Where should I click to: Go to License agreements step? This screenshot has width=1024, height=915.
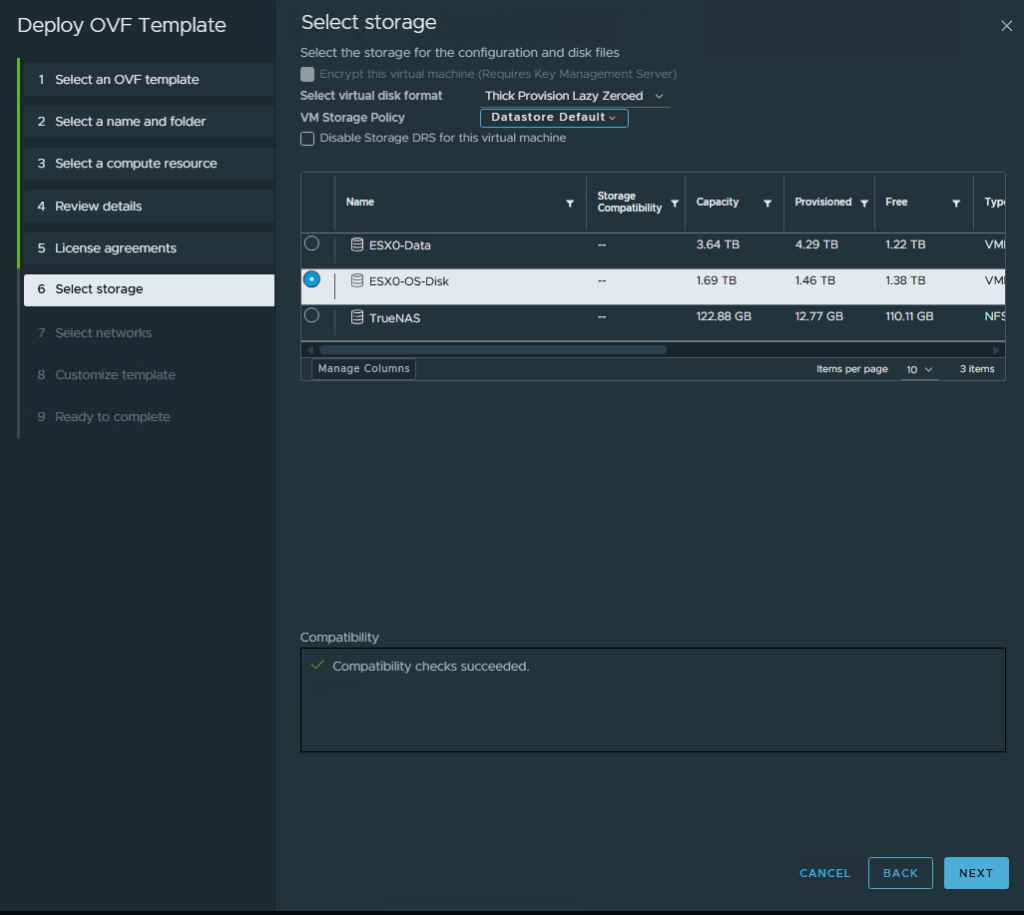coord(115,248)
